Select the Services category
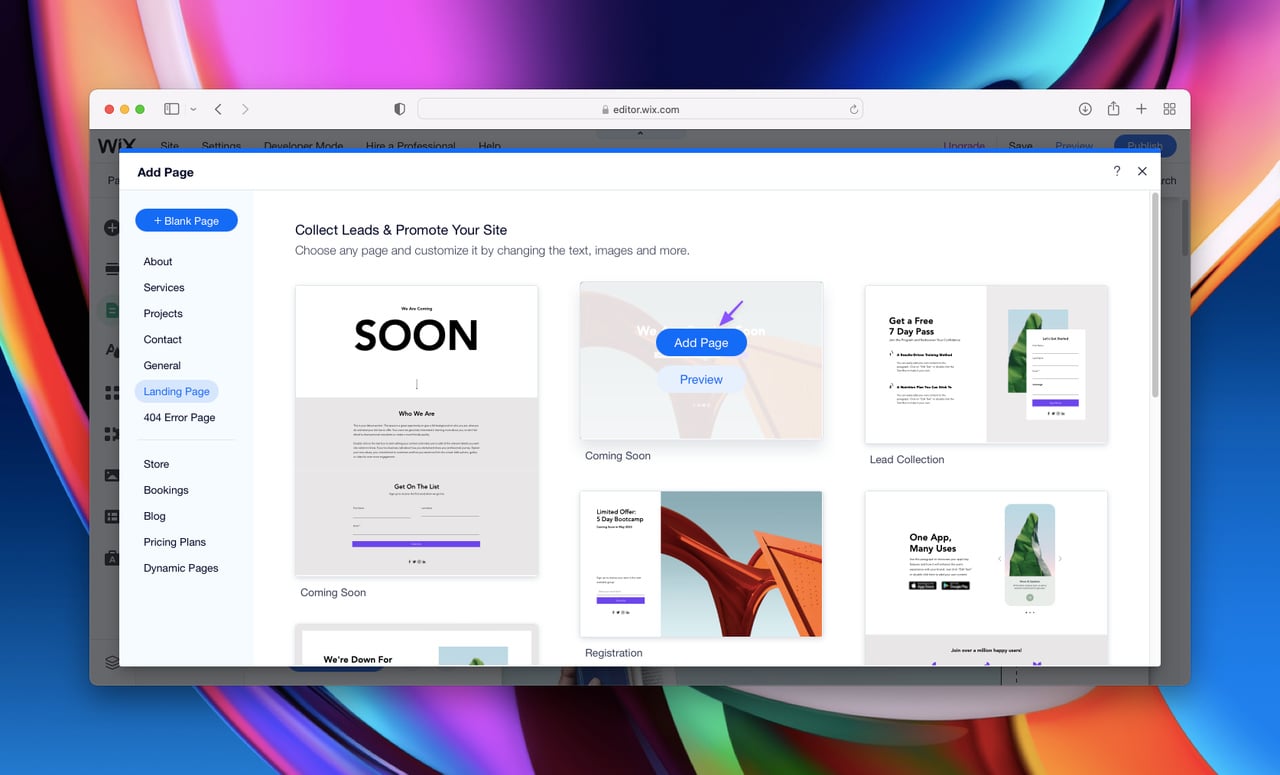Image resolution: width=1280 pixels, height=775 pixels. [x=164, y=287]
